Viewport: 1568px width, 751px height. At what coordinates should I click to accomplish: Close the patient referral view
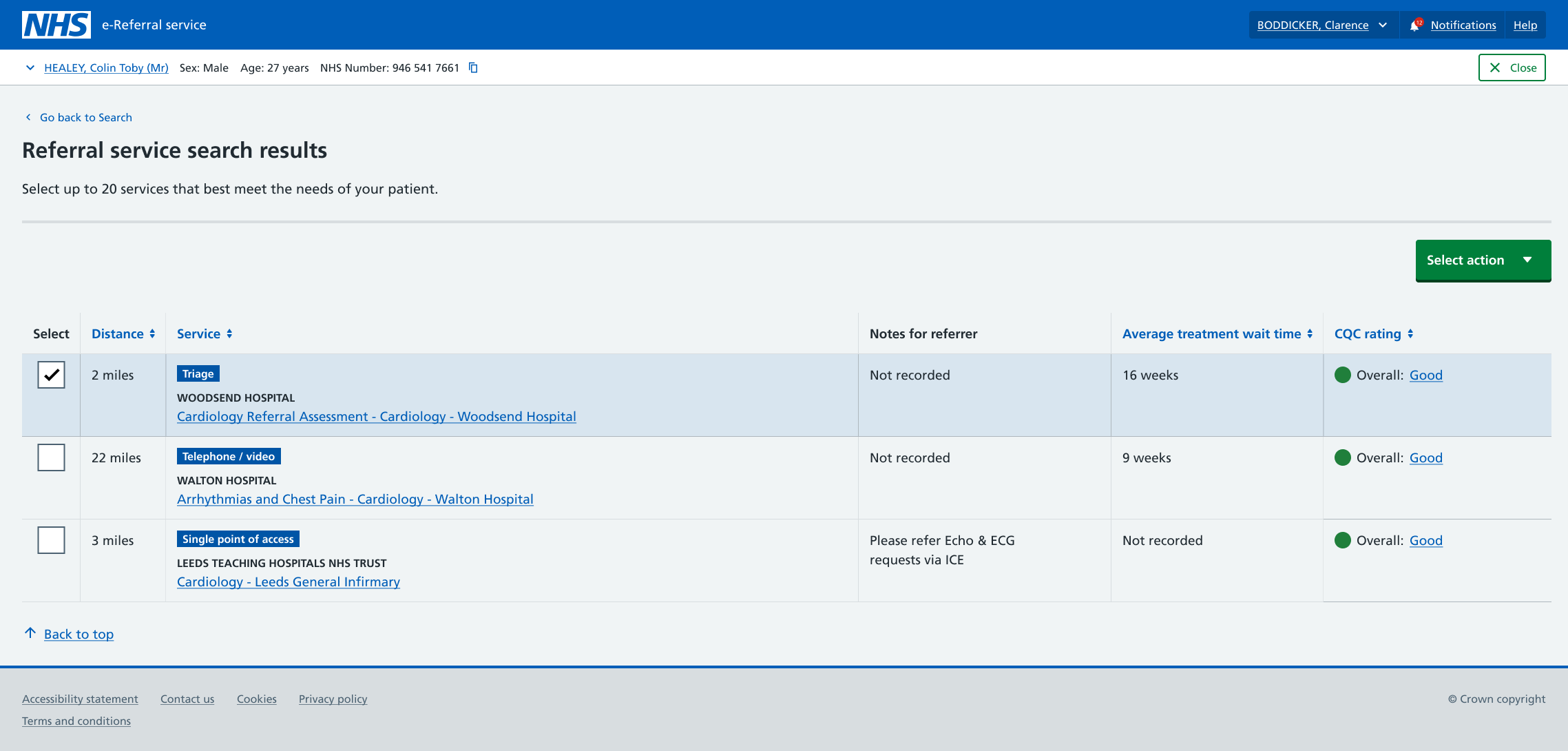coord(1512,68)
